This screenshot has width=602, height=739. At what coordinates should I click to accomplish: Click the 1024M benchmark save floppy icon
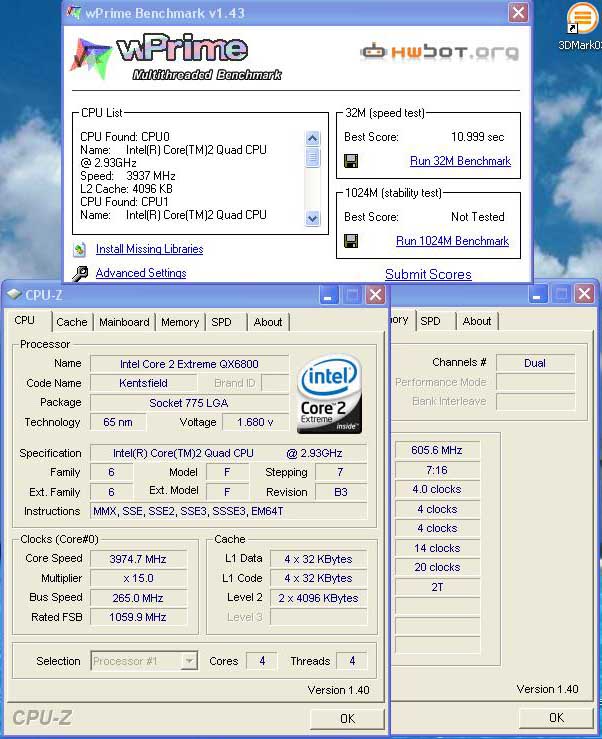coord(351,241)
